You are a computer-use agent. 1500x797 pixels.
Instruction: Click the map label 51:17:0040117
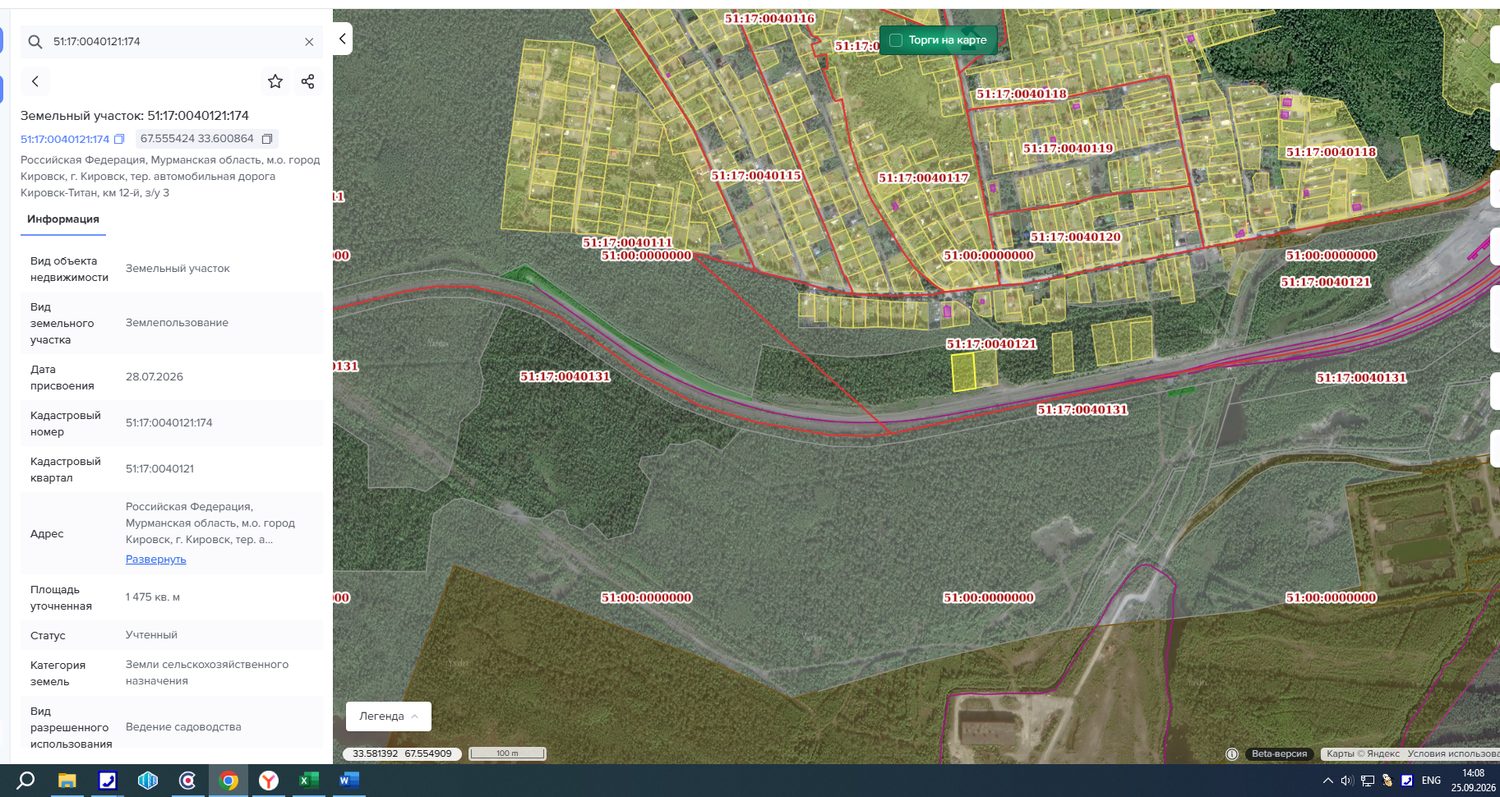pos(923,178)
